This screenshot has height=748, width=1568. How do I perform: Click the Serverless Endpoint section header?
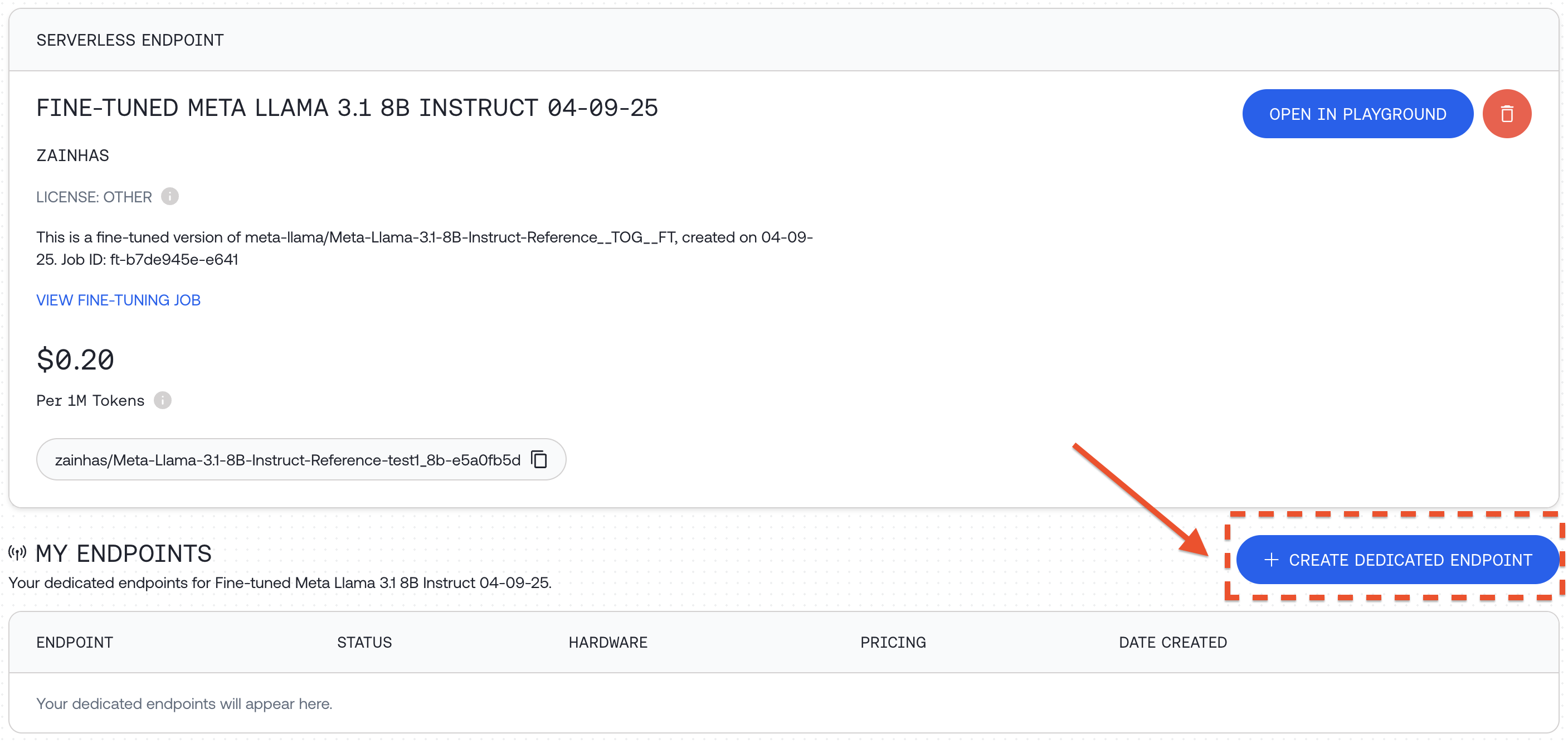click(130, 40)
